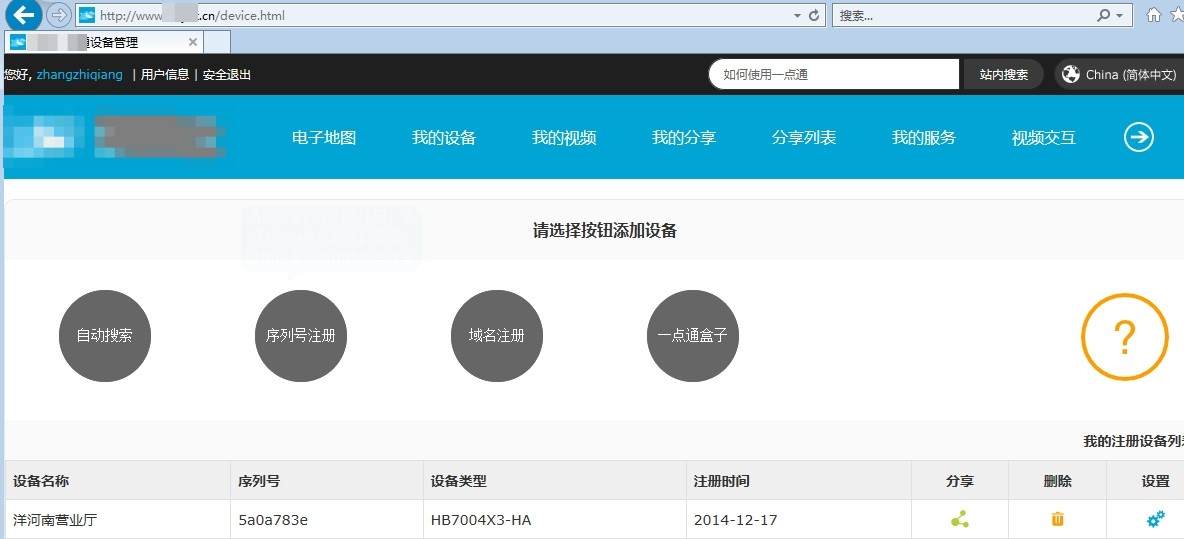Open the 我的设备 navigation tab
Screen dimensions: 1184x539
point(444,138)
